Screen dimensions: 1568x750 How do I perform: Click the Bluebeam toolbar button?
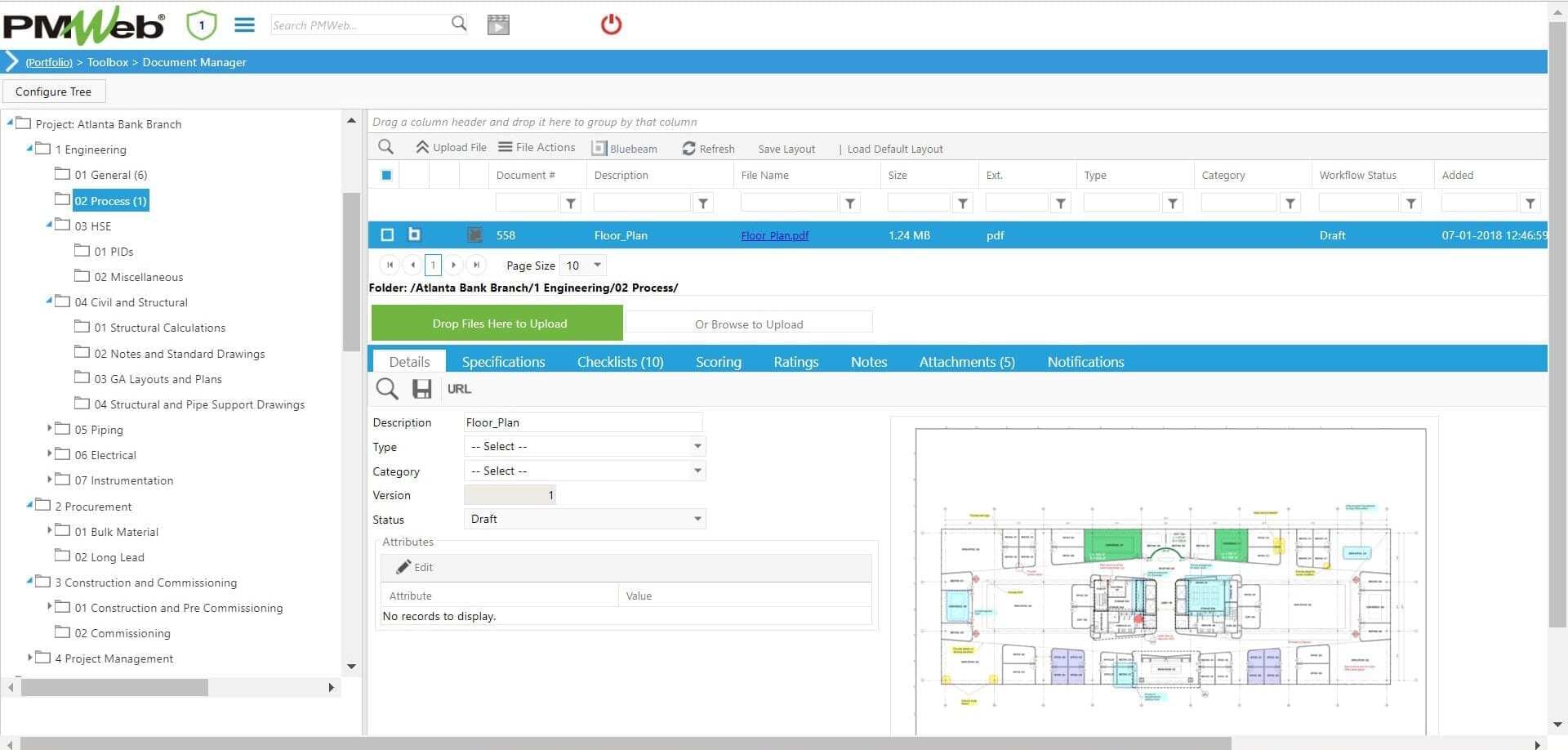pos(625,149)
